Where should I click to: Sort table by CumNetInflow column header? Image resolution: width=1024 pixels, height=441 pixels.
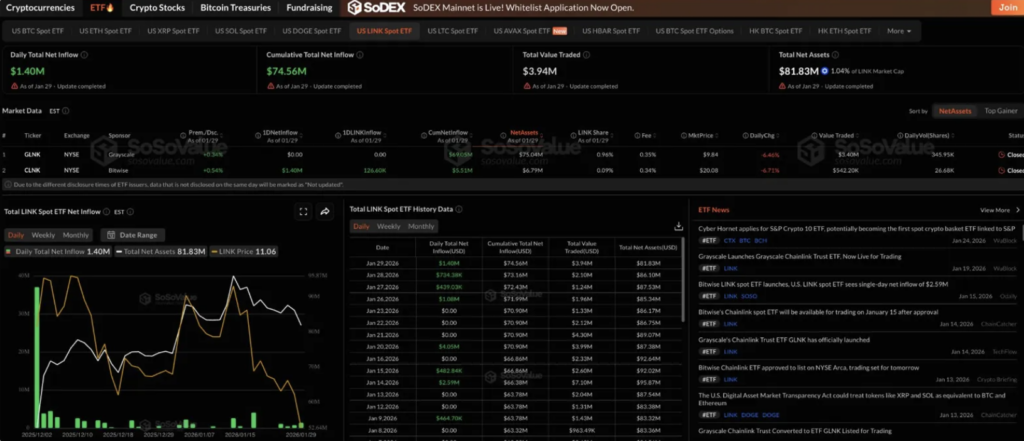click(x=449, y=133)
